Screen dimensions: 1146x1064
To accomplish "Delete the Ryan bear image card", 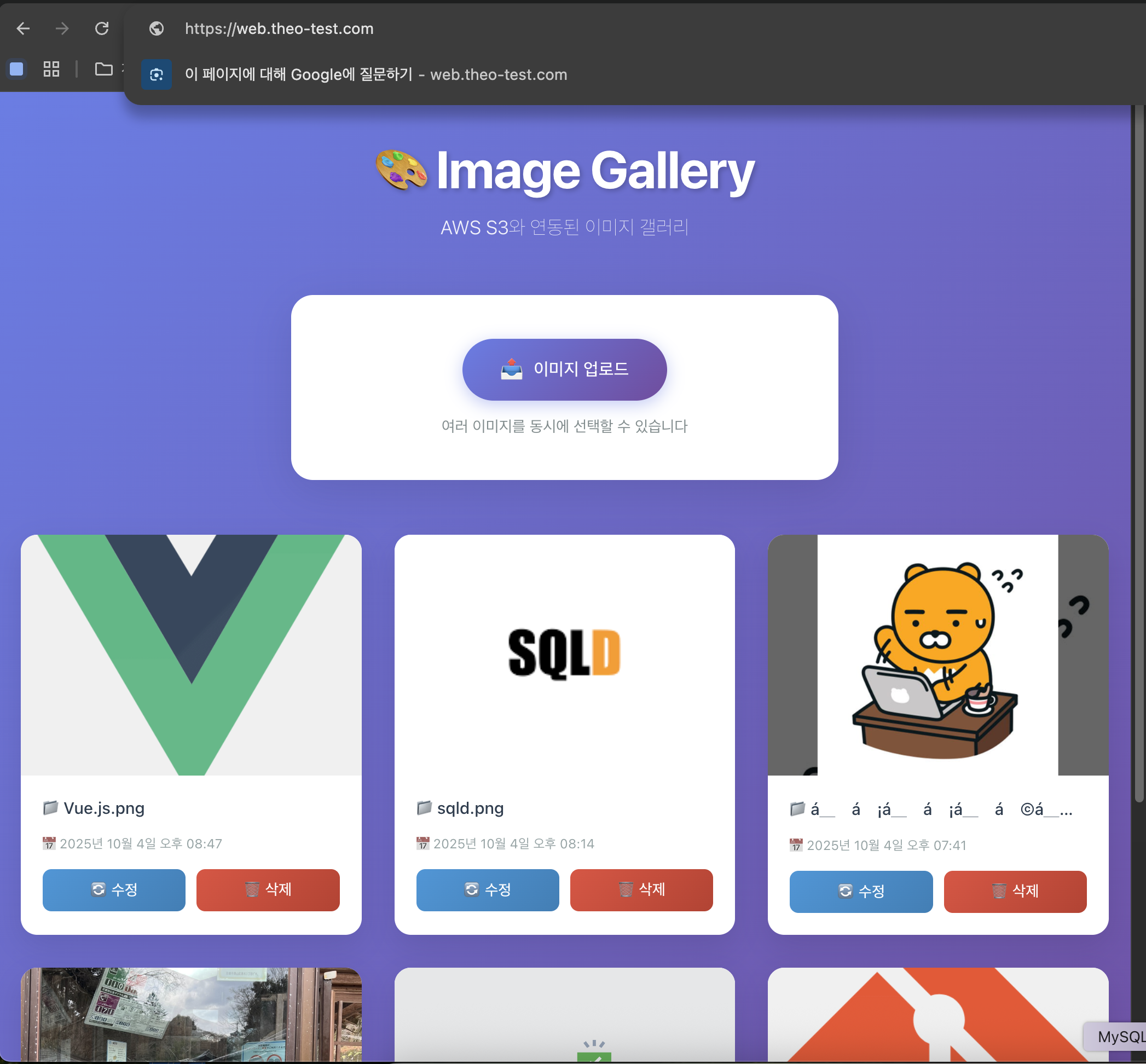I will point(1015,891).
